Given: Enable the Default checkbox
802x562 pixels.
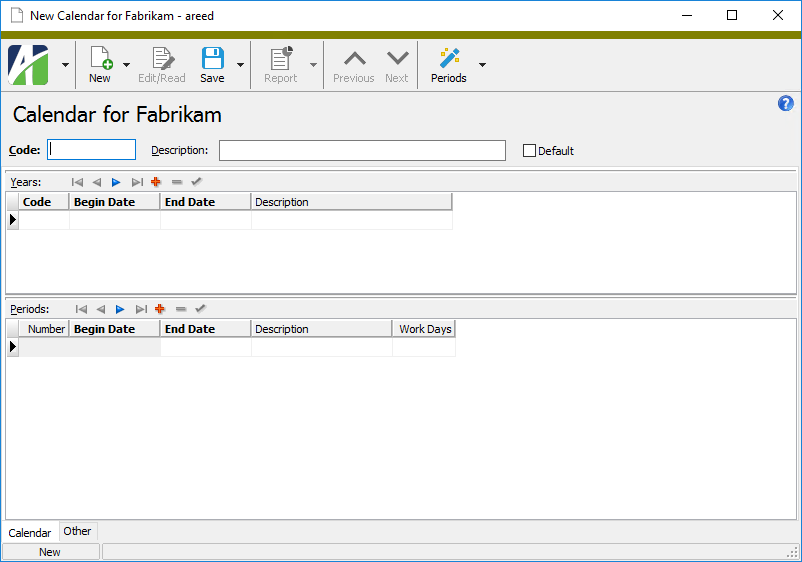Looking at the screenshot, I should coord(529,151).
